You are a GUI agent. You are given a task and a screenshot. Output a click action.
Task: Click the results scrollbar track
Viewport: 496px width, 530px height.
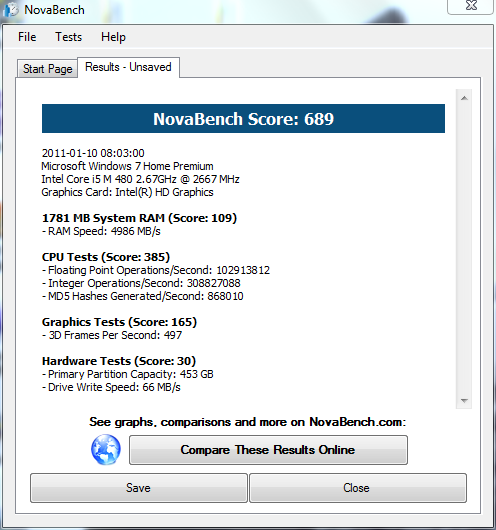(x=464, y=249)
